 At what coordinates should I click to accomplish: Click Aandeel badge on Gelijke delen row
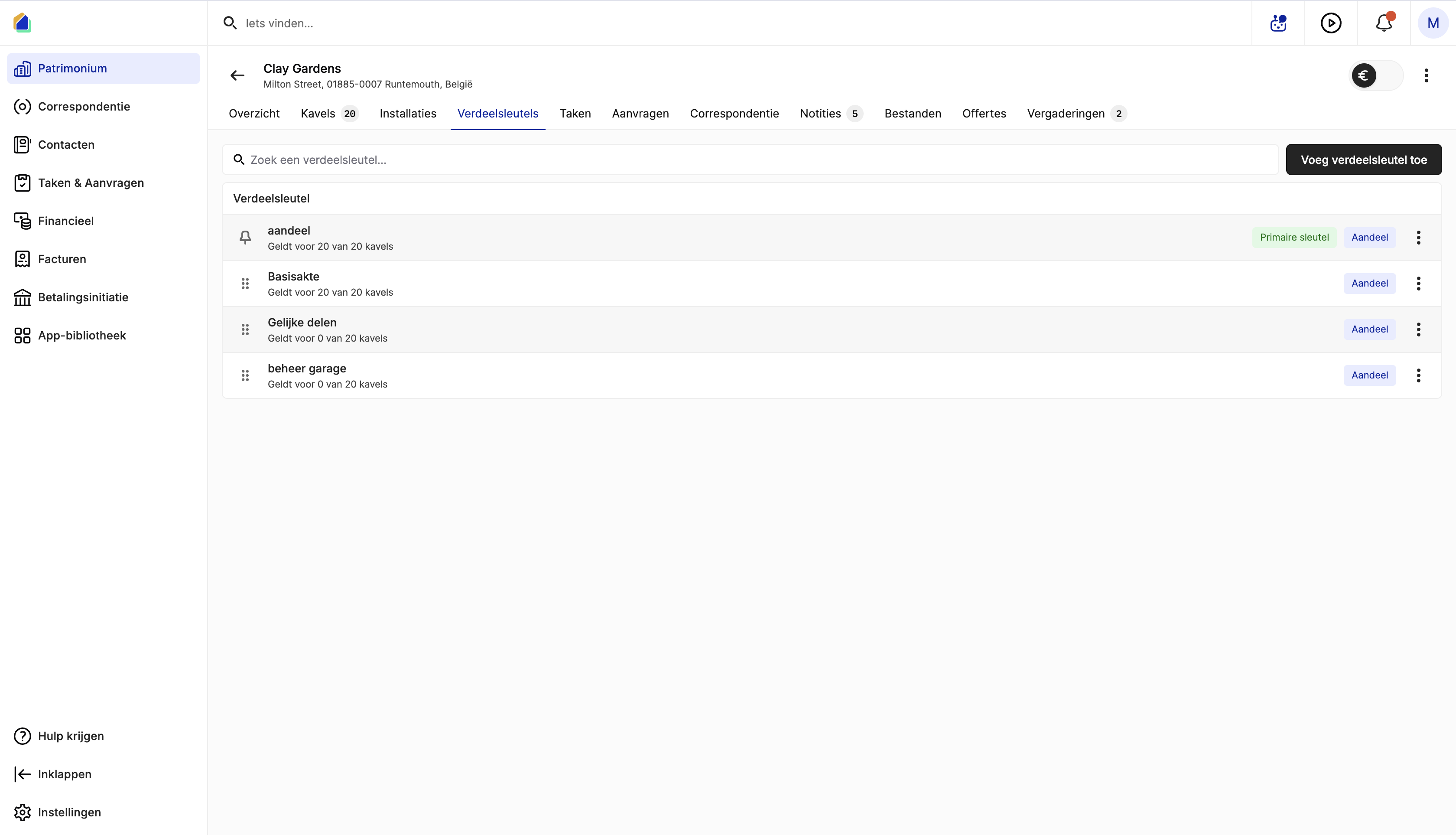coord(1369,329)
